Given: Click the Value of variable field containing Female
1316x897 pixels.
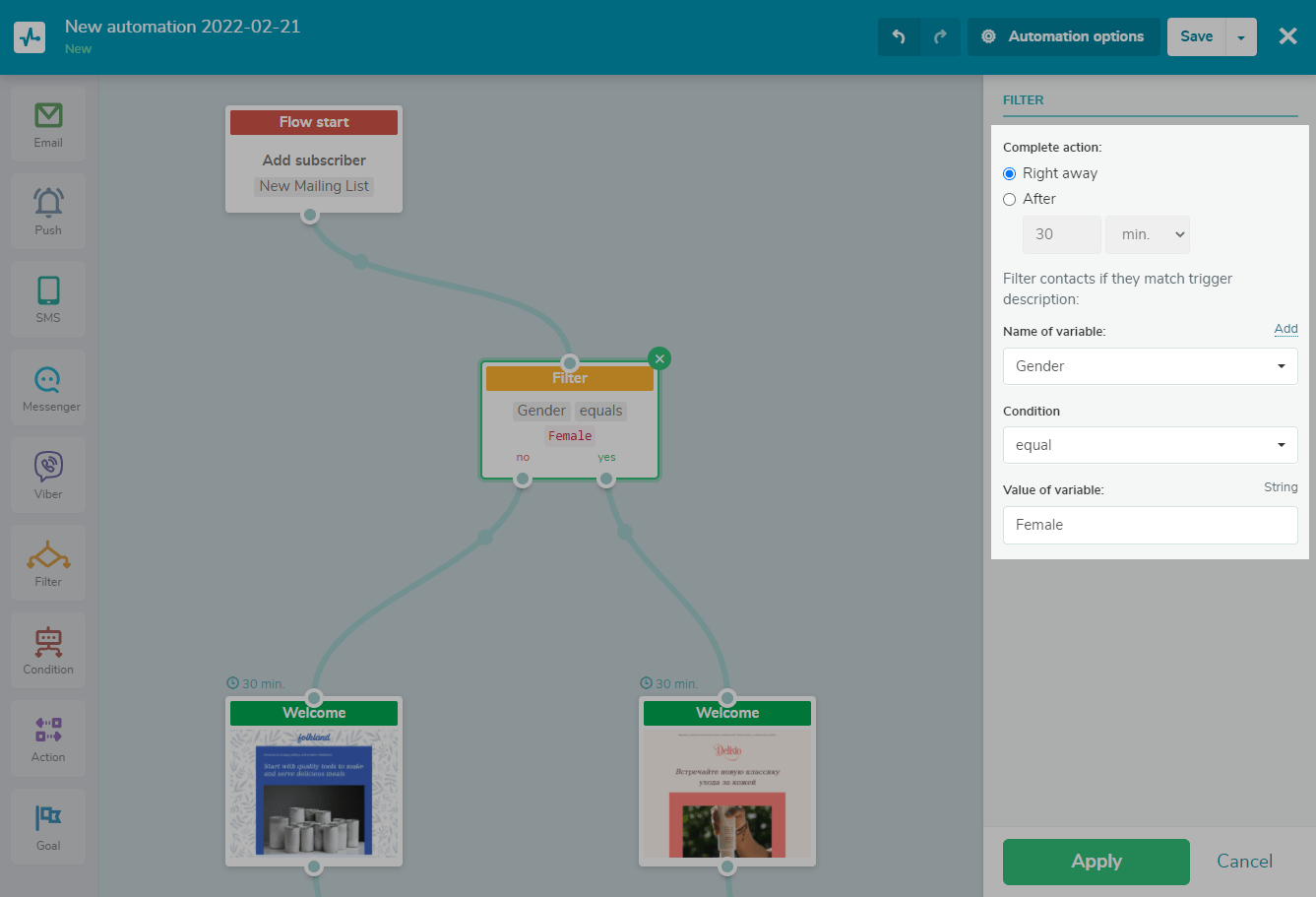Looking at the screenshot, I should tap(1150, 525).
